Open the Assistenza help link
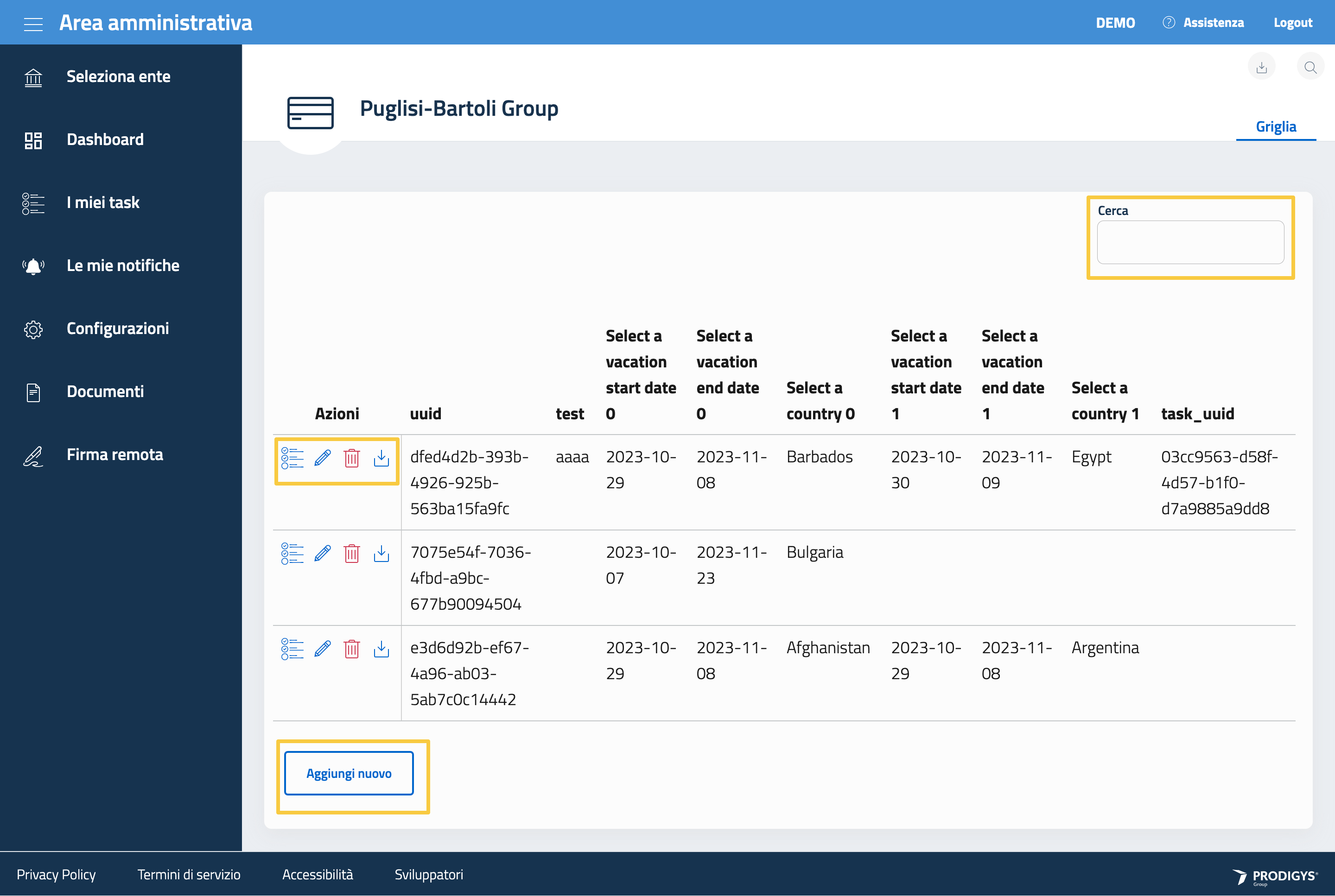 pos(1213,23)
